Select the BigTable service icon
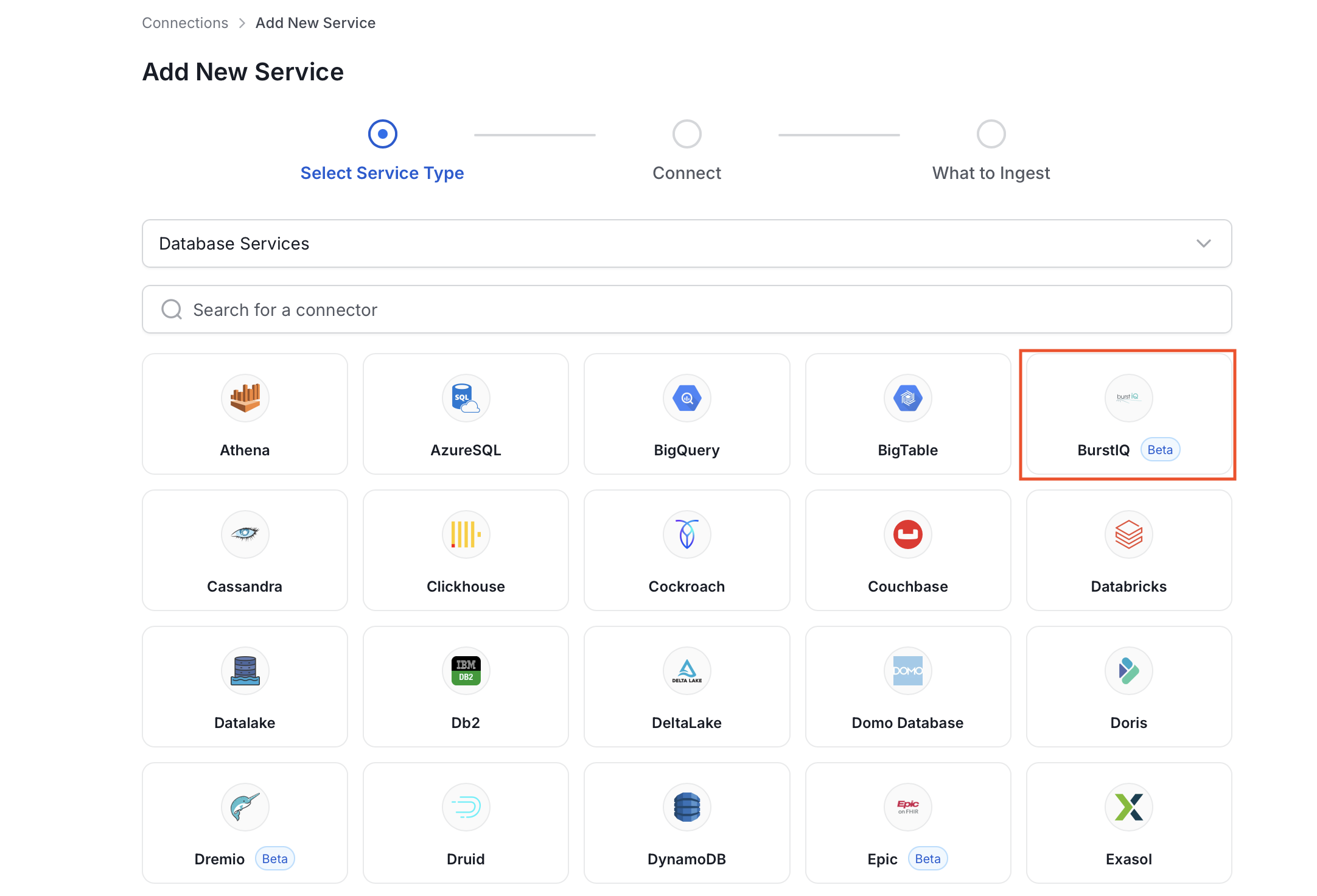Viewport: 1317px width, 896px height. click(x=907, y=398)
